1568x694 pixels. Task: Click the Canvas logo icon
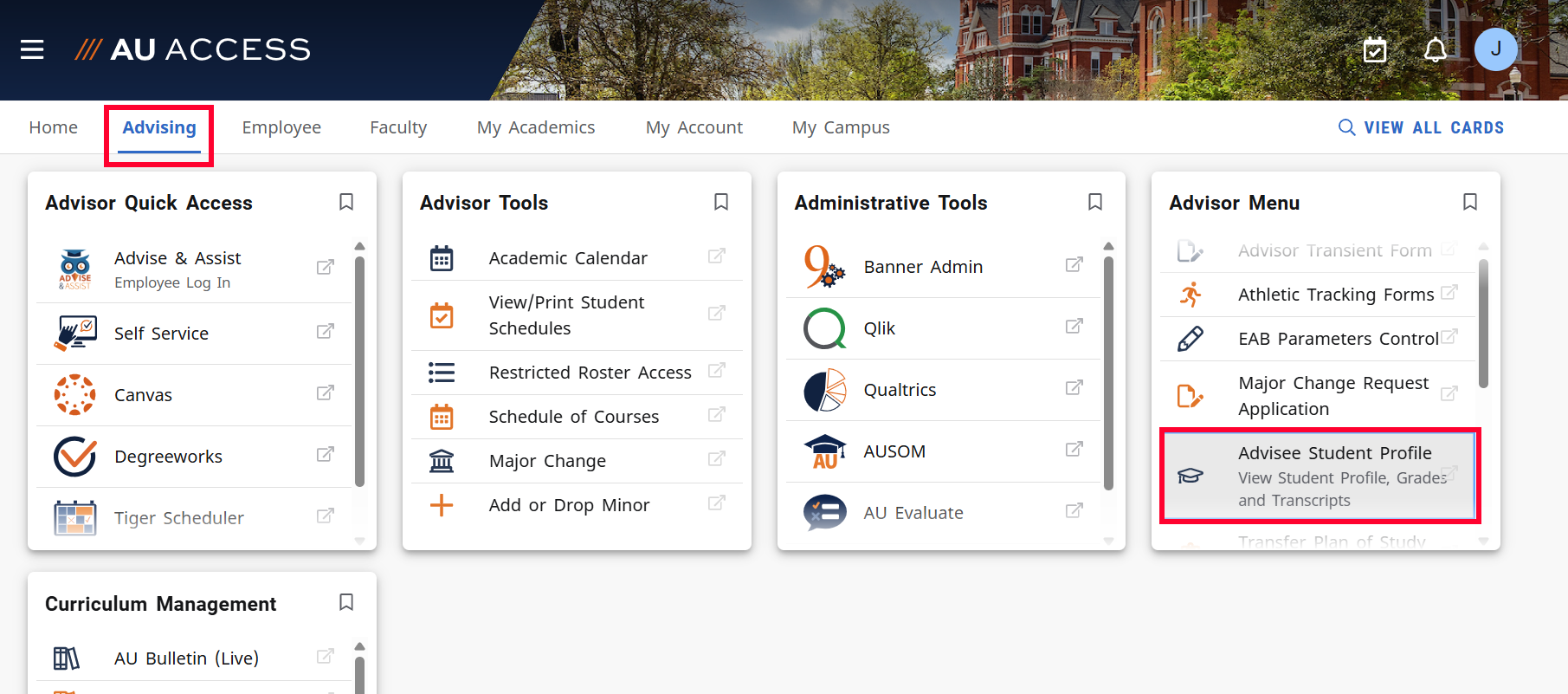[75, 395]
